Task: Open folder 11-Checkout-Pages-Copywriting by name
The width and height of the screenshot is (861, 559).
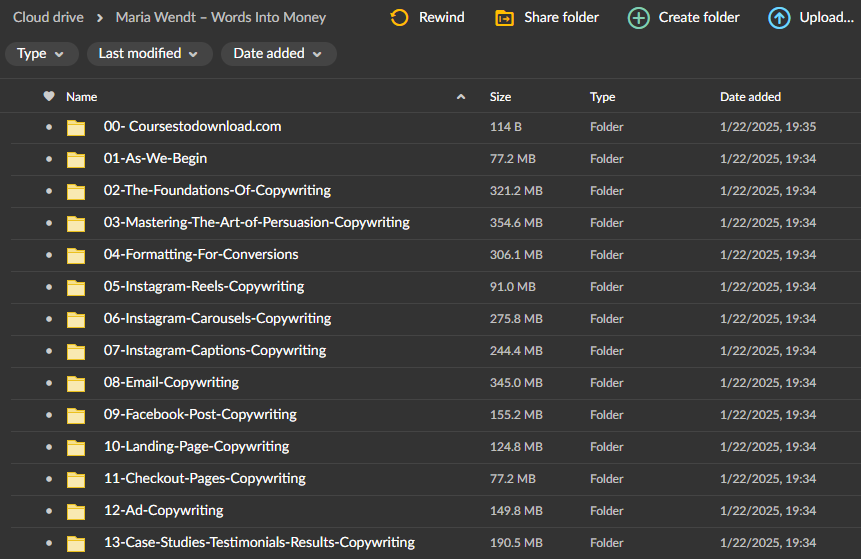Action: tap(205, 478)
